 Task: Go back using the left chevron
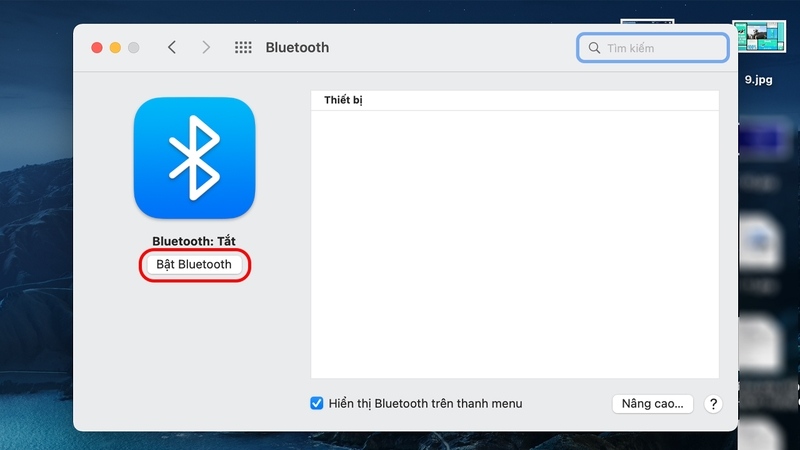[172, 47]
